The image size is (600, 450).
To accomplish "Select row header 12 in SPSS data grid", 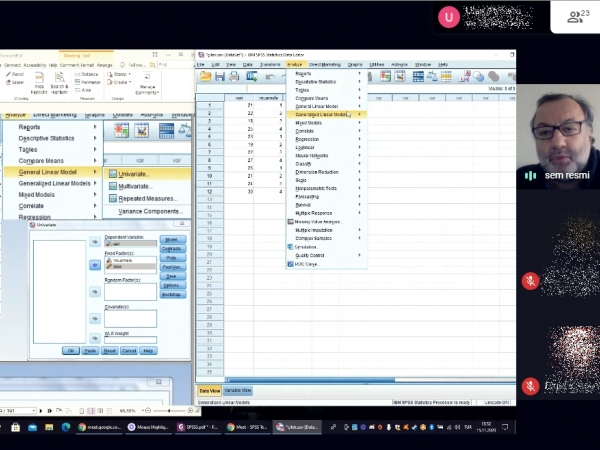I will tap(210, 191).
